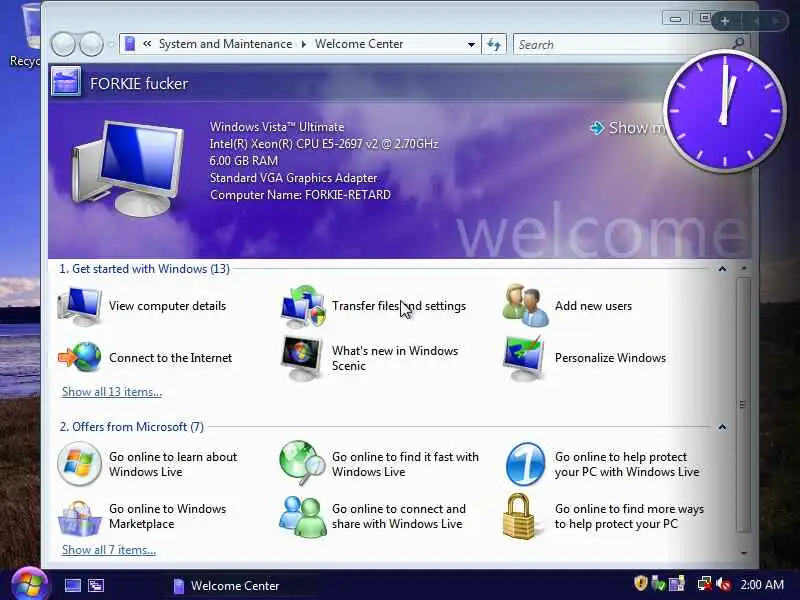Click the gold padlock protect PC icon
This screenshot has width=800, height=600.
tap(519, 516)
